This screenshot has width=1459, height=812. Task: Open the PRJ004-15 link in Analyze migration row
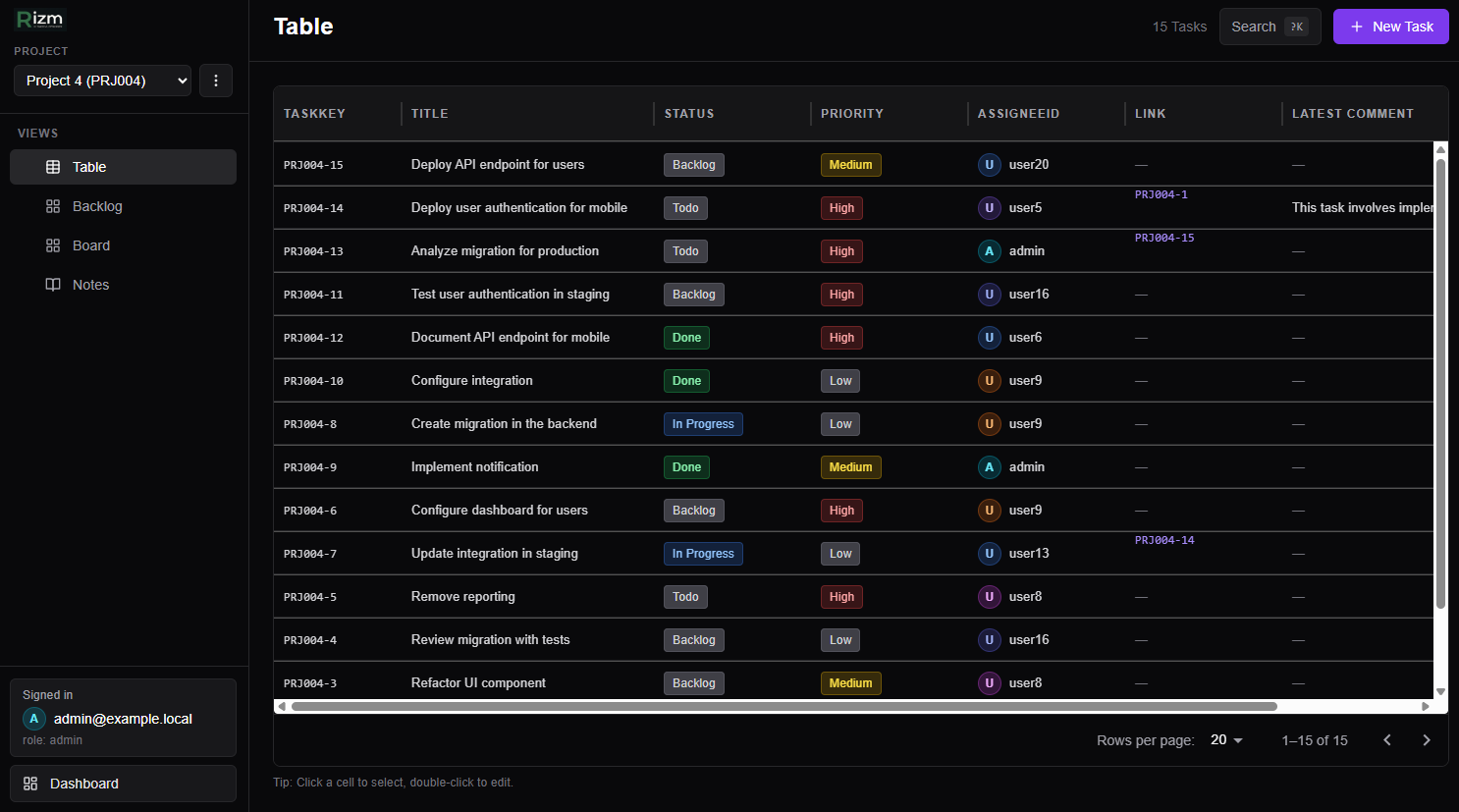coord(1164,238)
